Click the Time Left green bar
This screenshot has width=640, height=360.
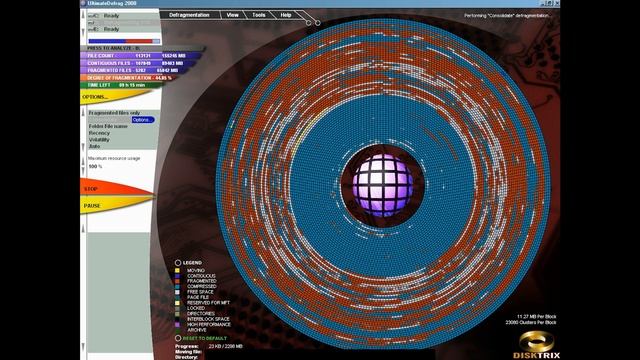122,85
